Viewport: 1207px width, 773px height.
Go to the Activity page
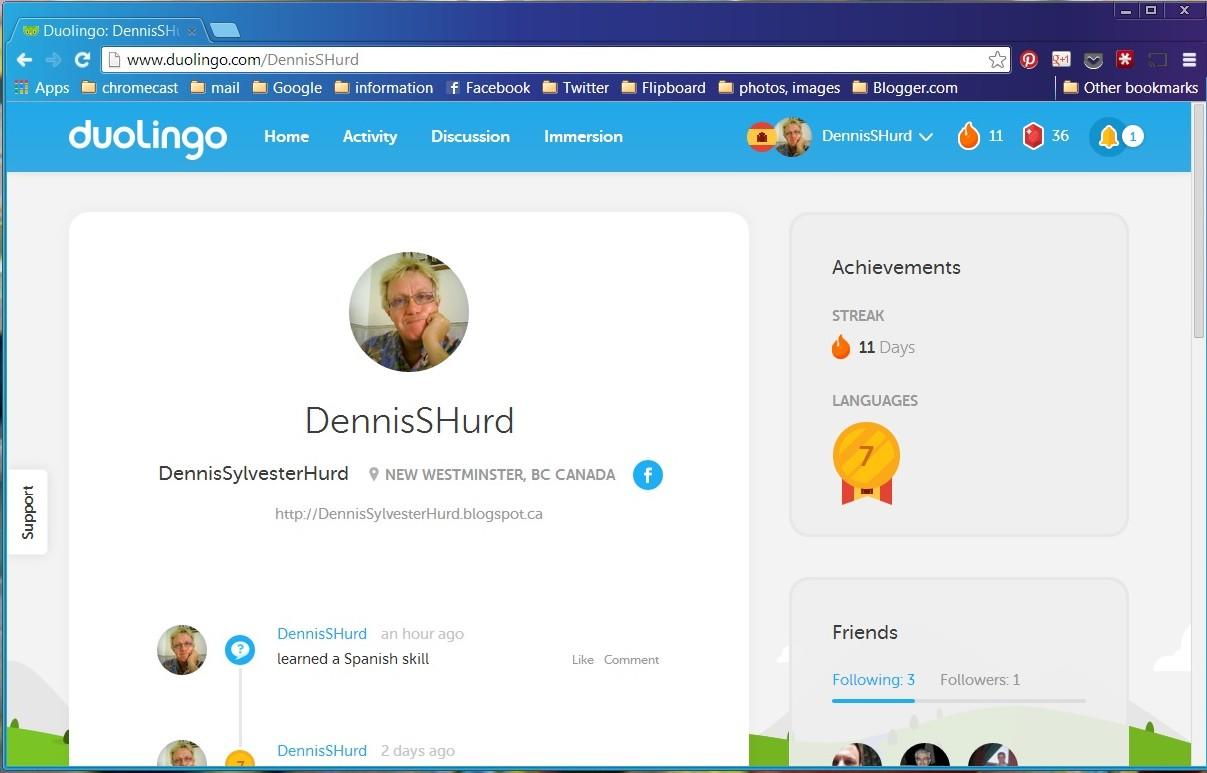tap(369, 136)
